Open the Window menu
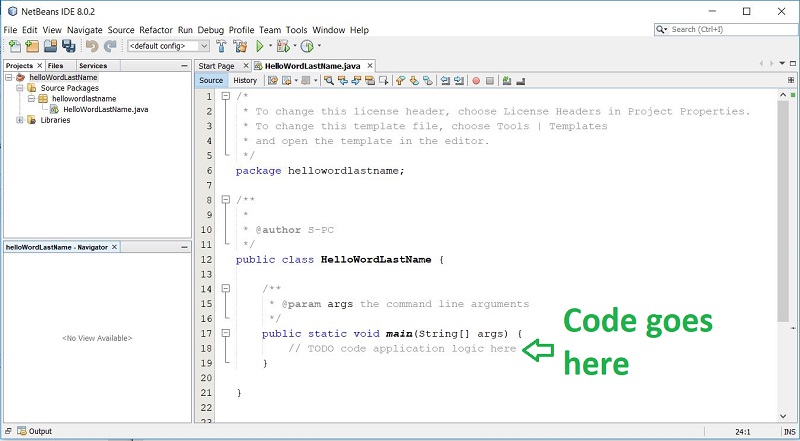The image size is (800, 441). [x=329, y=30]
